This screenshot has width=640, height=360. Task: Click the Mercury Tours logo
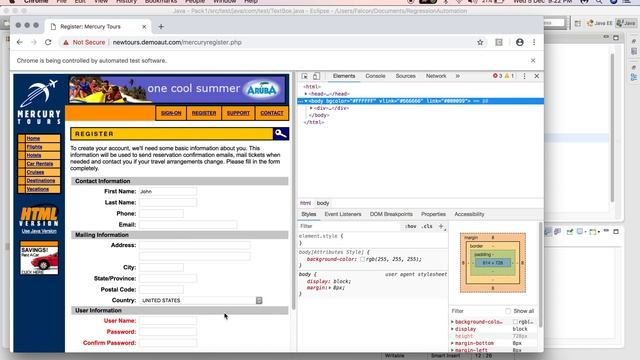tap(39, 102)
